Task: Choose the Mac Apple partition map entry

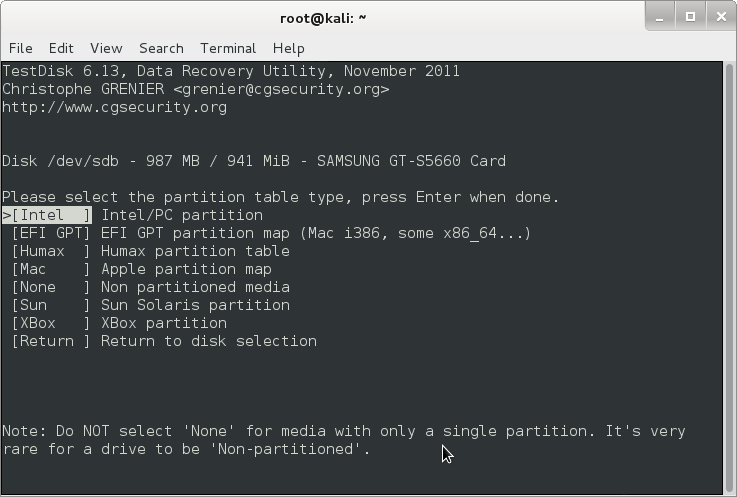Action: (x=141, y=269)
